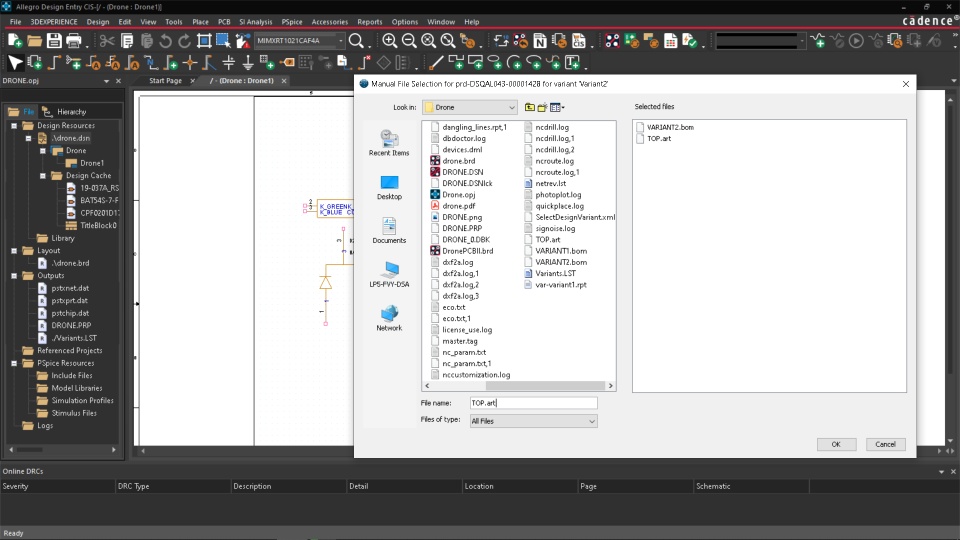Open the SI Analysis menu
The image size is (960, 540).
point(255,21)
